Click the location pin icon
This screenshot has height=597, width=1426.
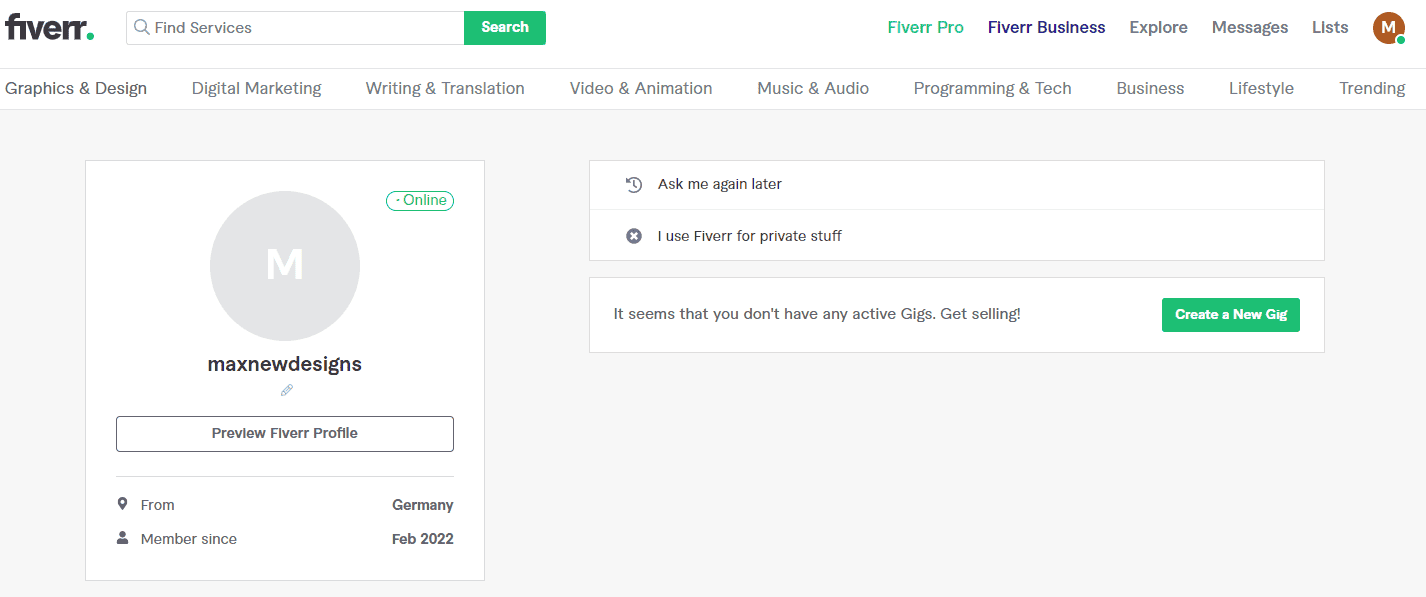pyautogui.click(x=123, y=504)
